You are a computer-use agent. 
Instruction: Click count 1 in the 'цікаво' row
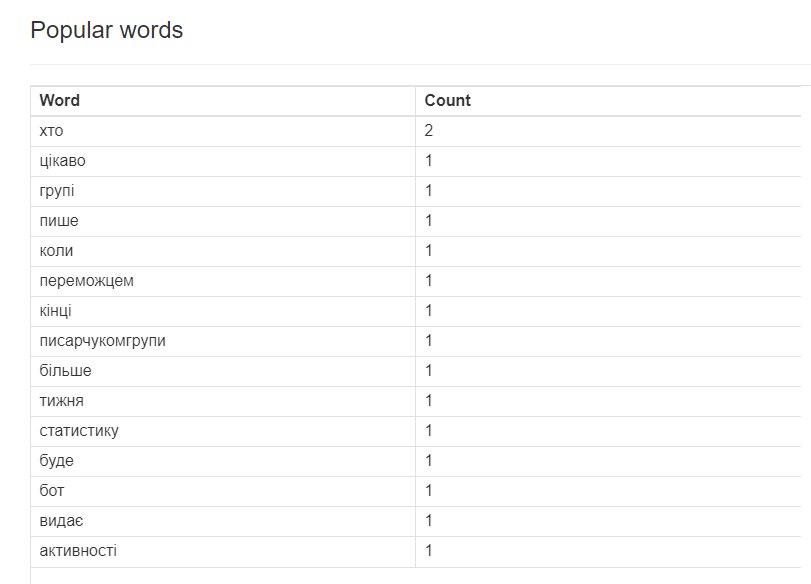point(428,161)
